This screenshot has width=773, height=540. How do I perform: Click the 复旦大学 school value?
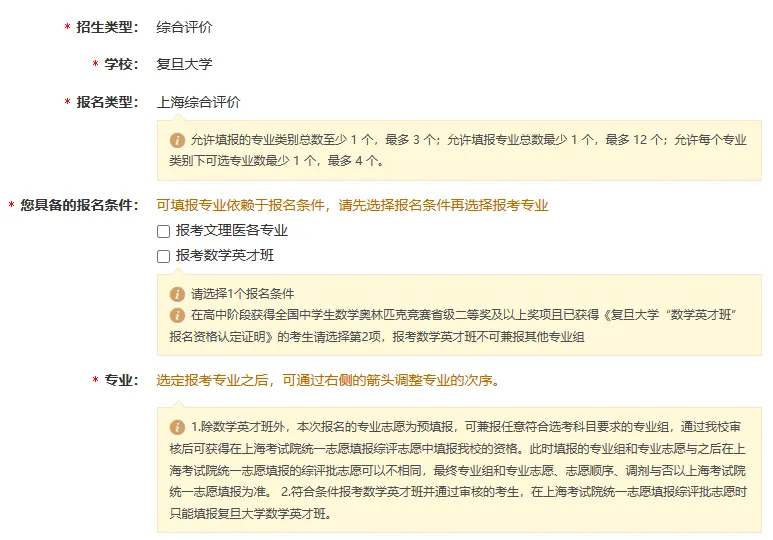(x=184, y=64)
